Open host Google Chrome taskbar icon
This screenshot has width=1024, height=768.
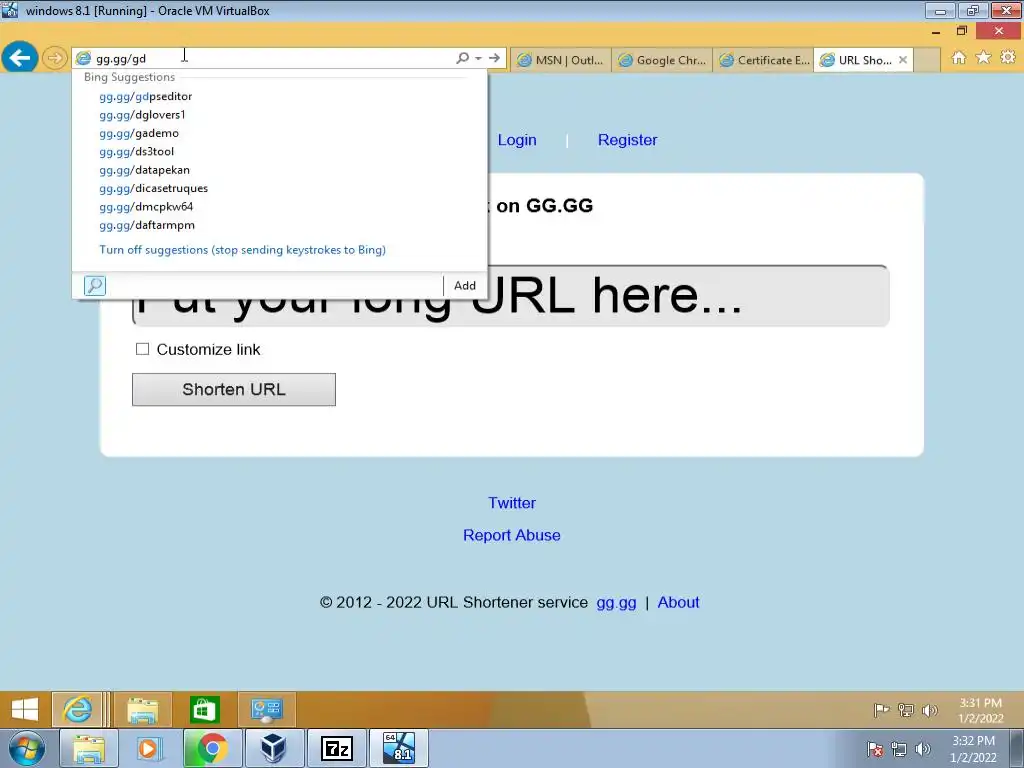[212, 748]
